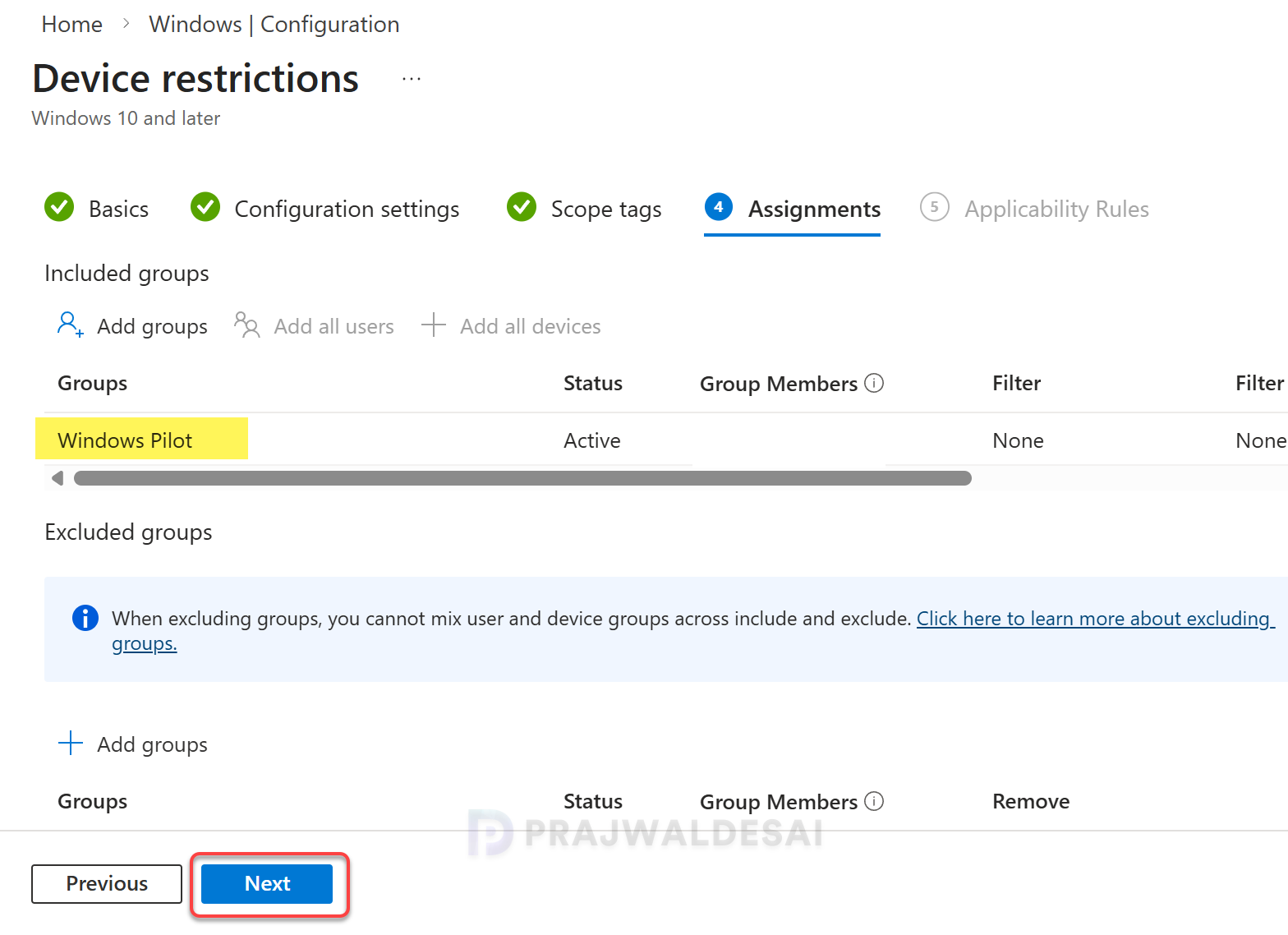Open the Home breadcrumb link

72,25
